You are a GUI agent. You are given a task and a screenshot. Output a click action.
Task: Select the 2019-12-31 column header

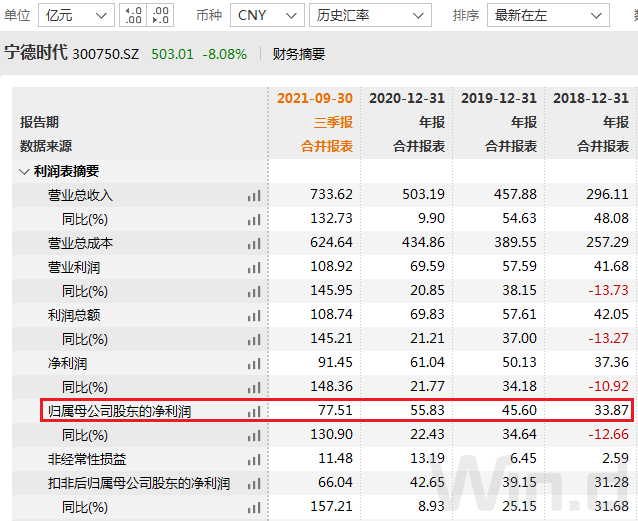click(499, 98)
